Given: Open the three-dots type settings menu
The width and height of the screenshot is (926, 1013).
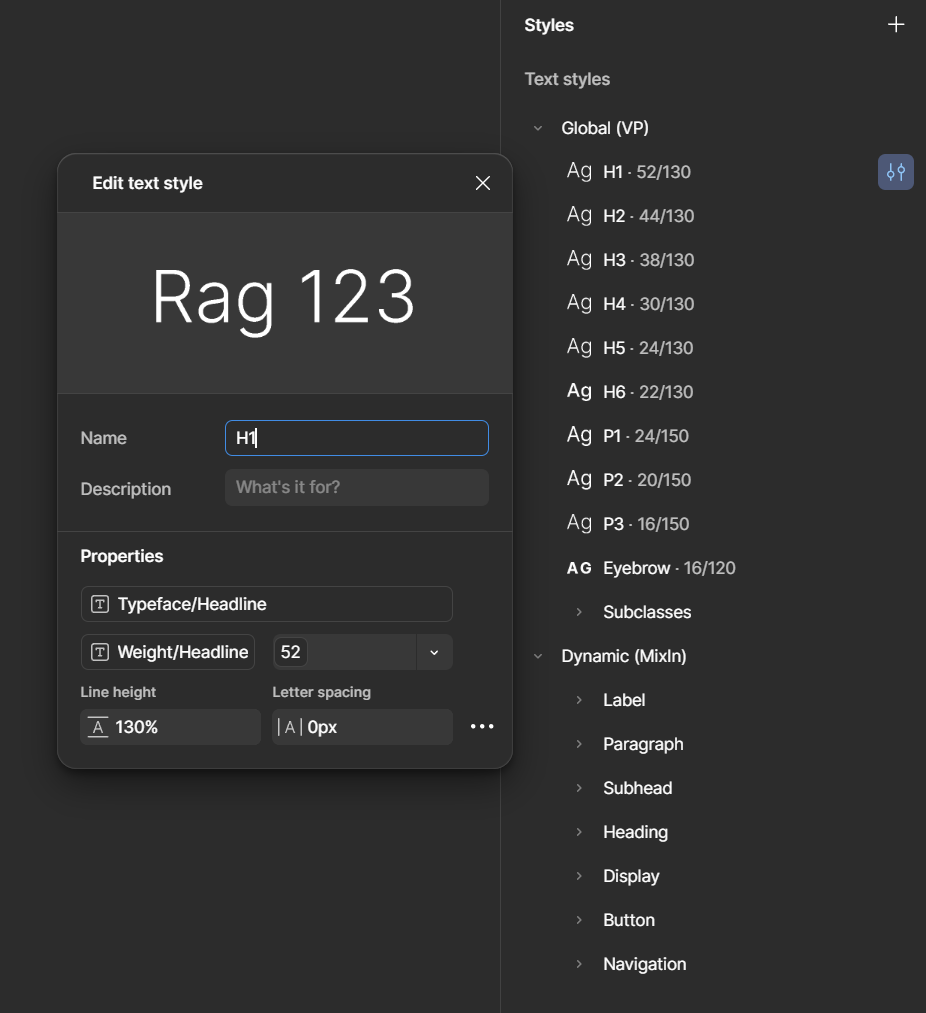Looking at the screenshot, I should [482, 727].
